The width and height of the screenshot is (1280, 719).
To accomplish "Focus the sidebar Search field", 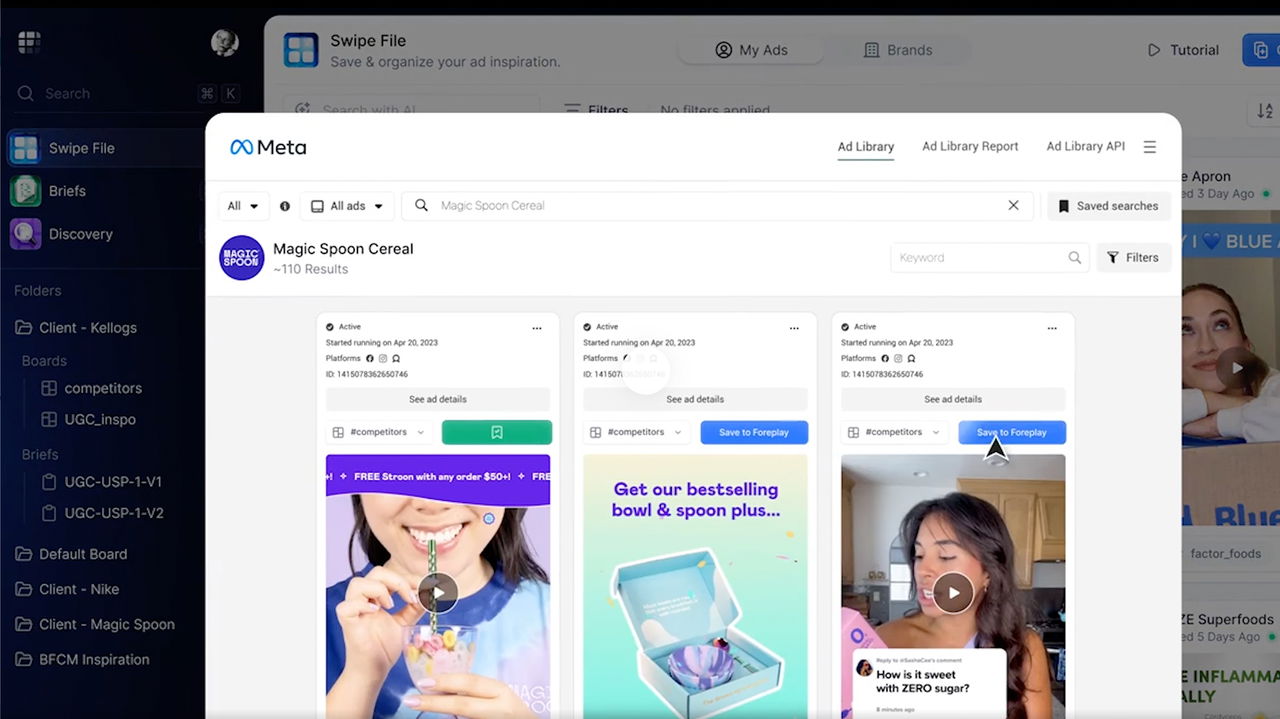I will 127,93.
